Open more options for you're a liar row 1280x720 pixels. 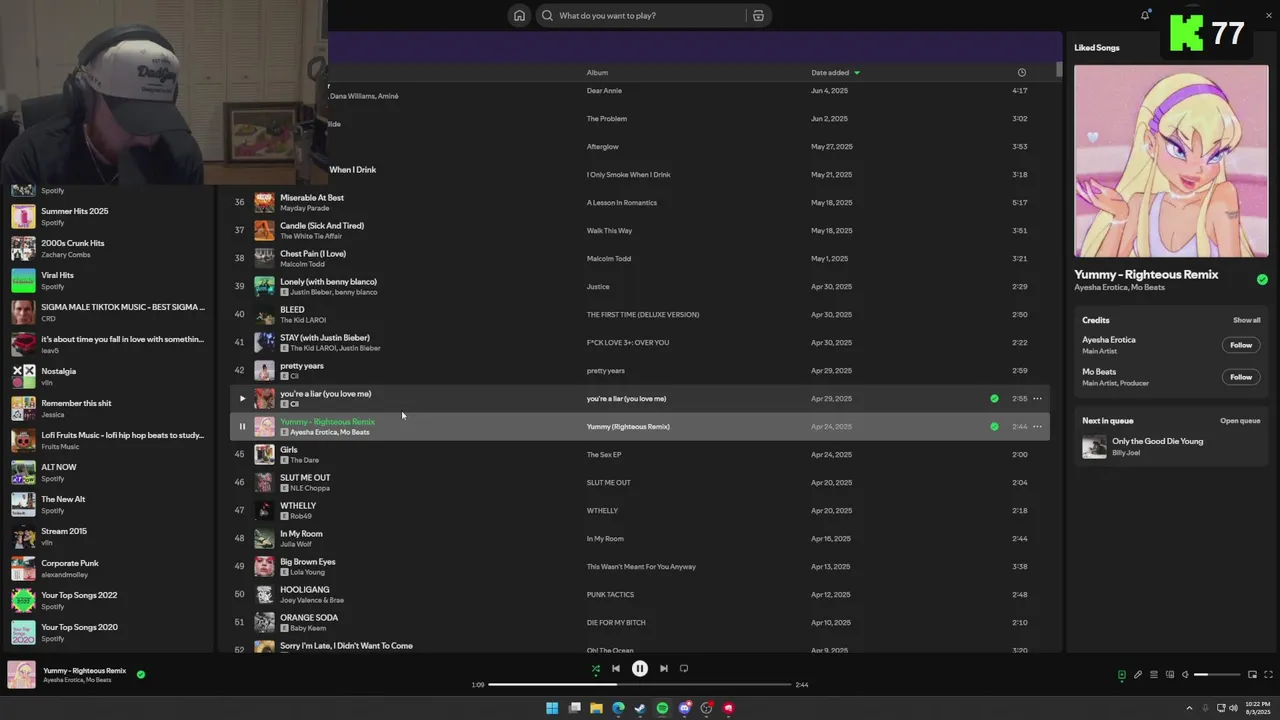(1037, 398)
